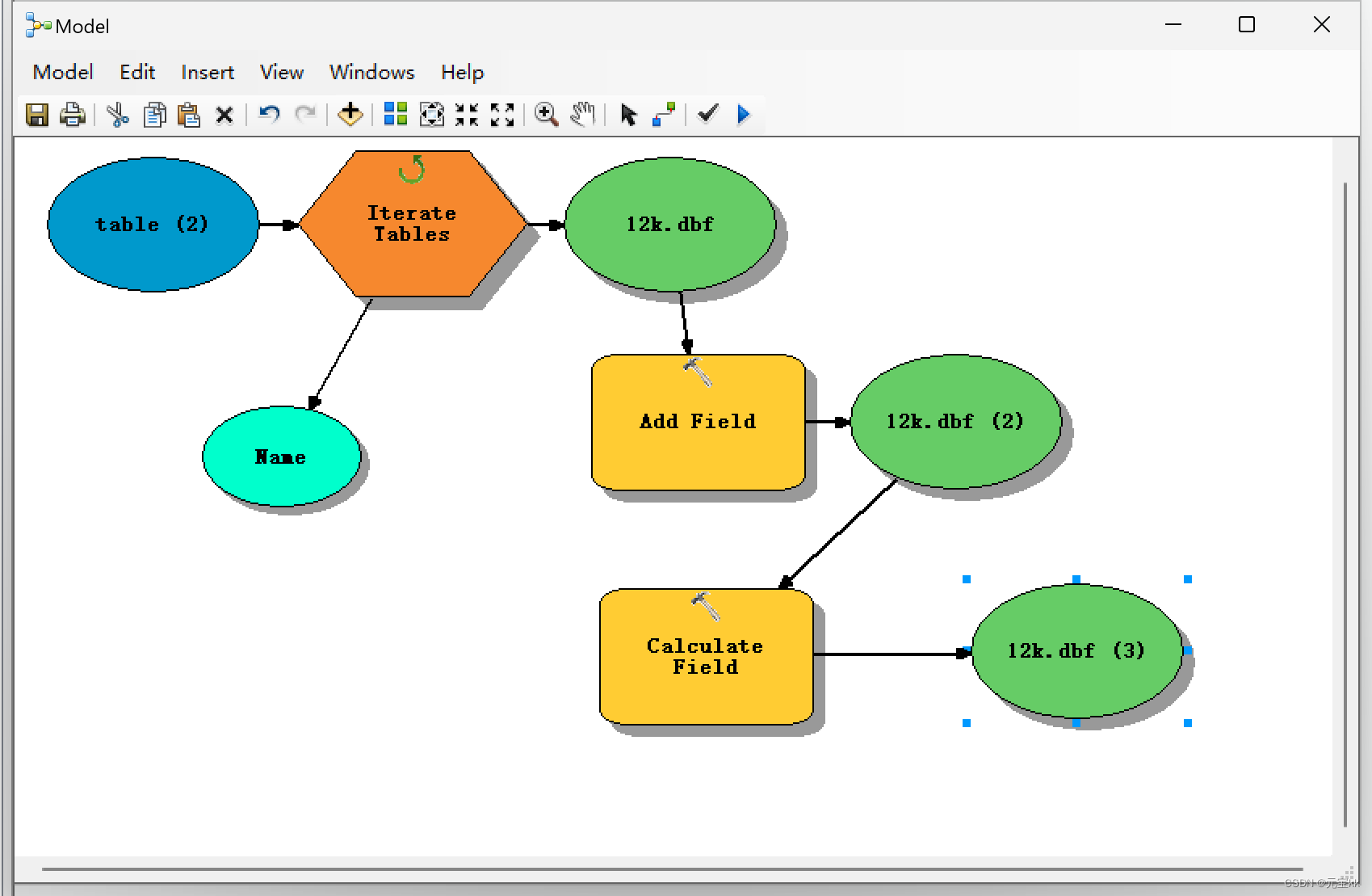
Task: Save the model with the floppy disk icon
Action: point(37,115)
